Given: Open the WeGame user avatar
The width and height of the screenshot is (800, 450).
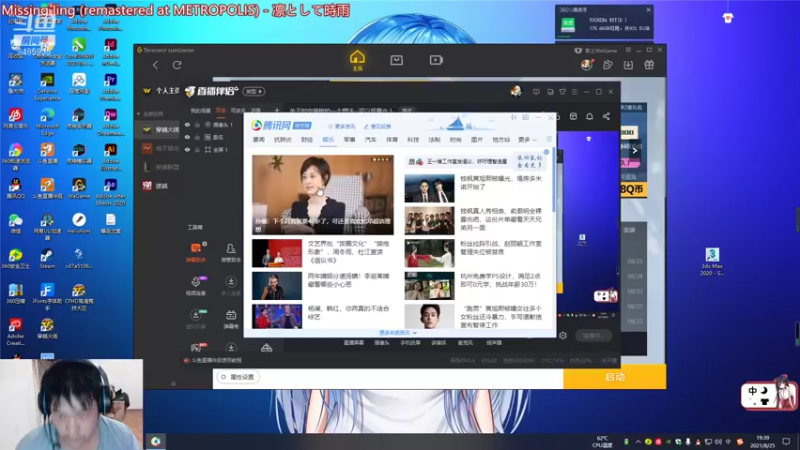Looking at the screenshot, I should (x=587, y=65).
